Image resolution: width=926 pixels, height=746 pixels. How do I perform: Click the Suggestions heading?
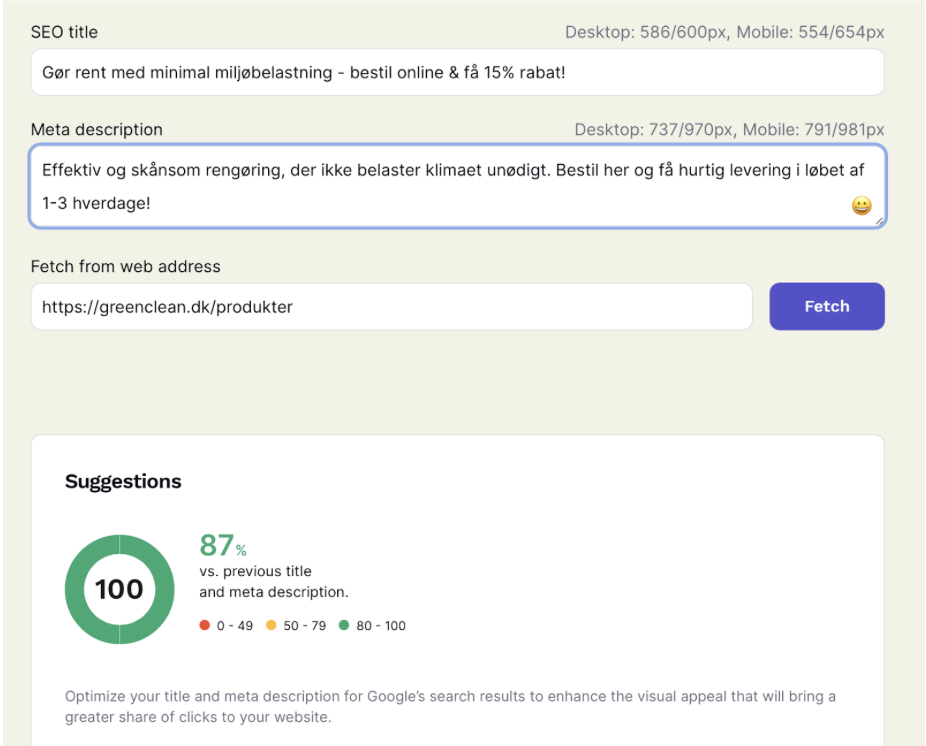123,481
